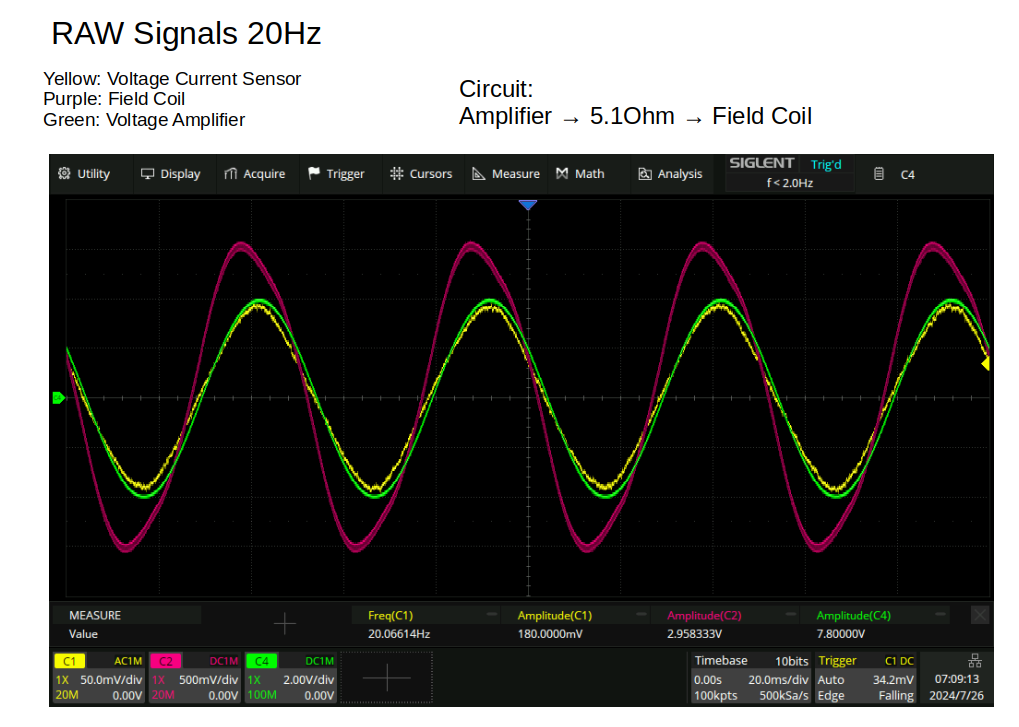The image size is (1019, 727).
Task: Click the 20.06614Hz frequency value
Action: click(x=399, y=634)
